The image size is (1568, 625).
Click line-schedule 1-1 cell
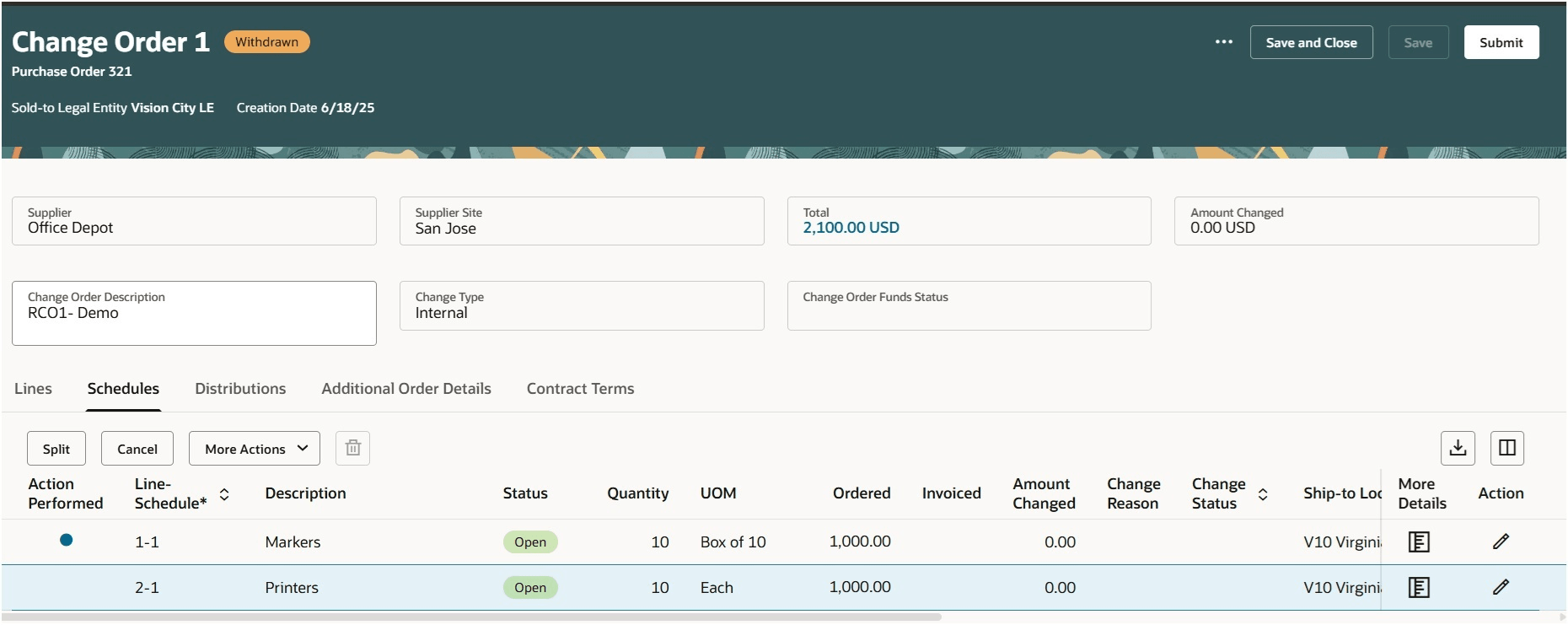(147, 542)
